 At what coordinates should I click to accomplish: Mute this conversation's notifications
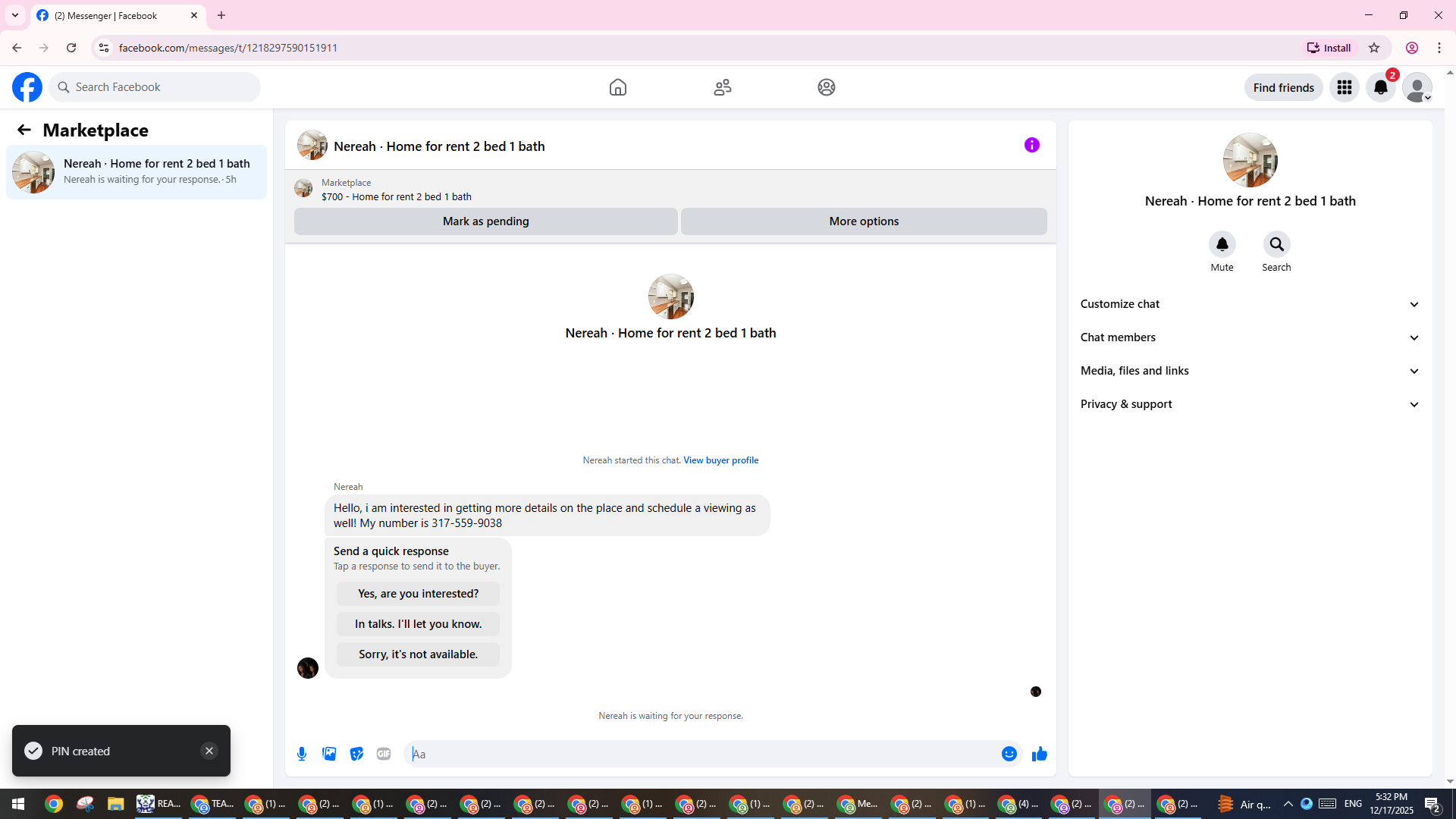pyautogui.click(x=1222, y=245)
